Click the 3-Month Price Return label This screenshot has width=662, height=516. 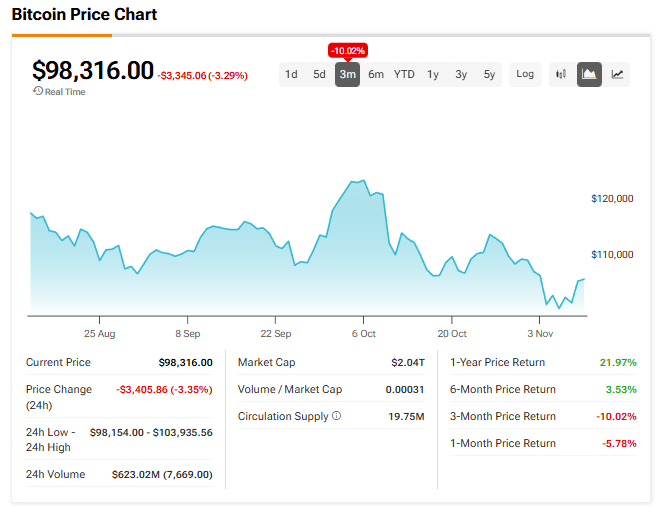point(503,416)
